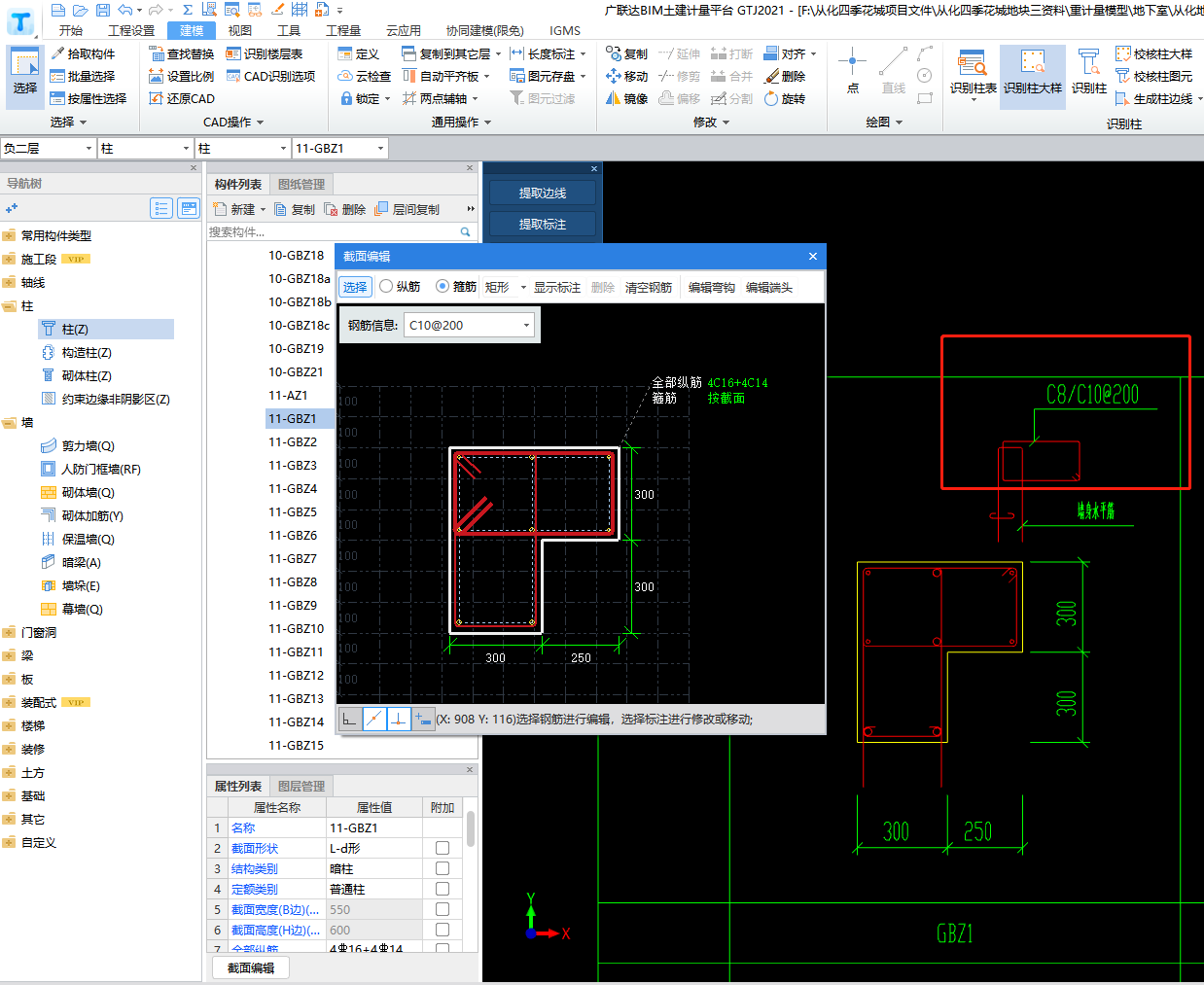Click the 移动 move tool
The image size is (1204, 985).
pos(627,76)
